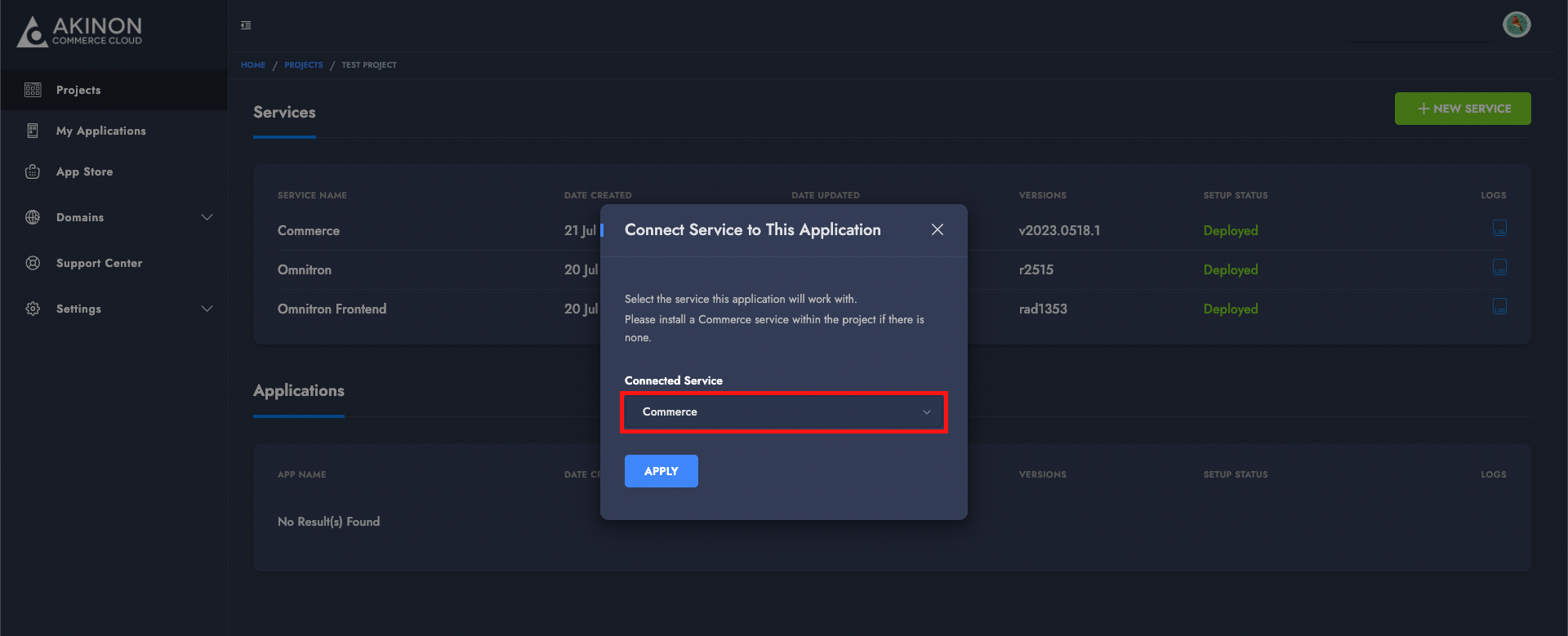The image size is (1568, 636).
Task: Click the New Service button
Action: click(1462, 109)
